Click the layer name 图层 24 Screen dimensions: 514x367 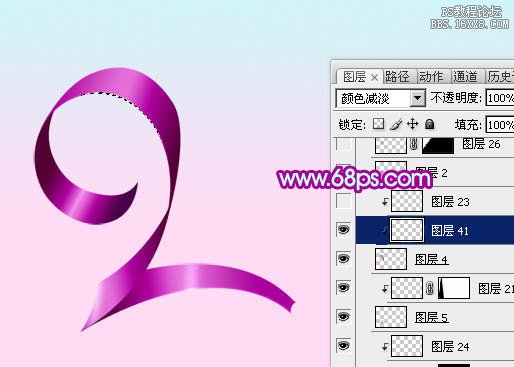450,347
